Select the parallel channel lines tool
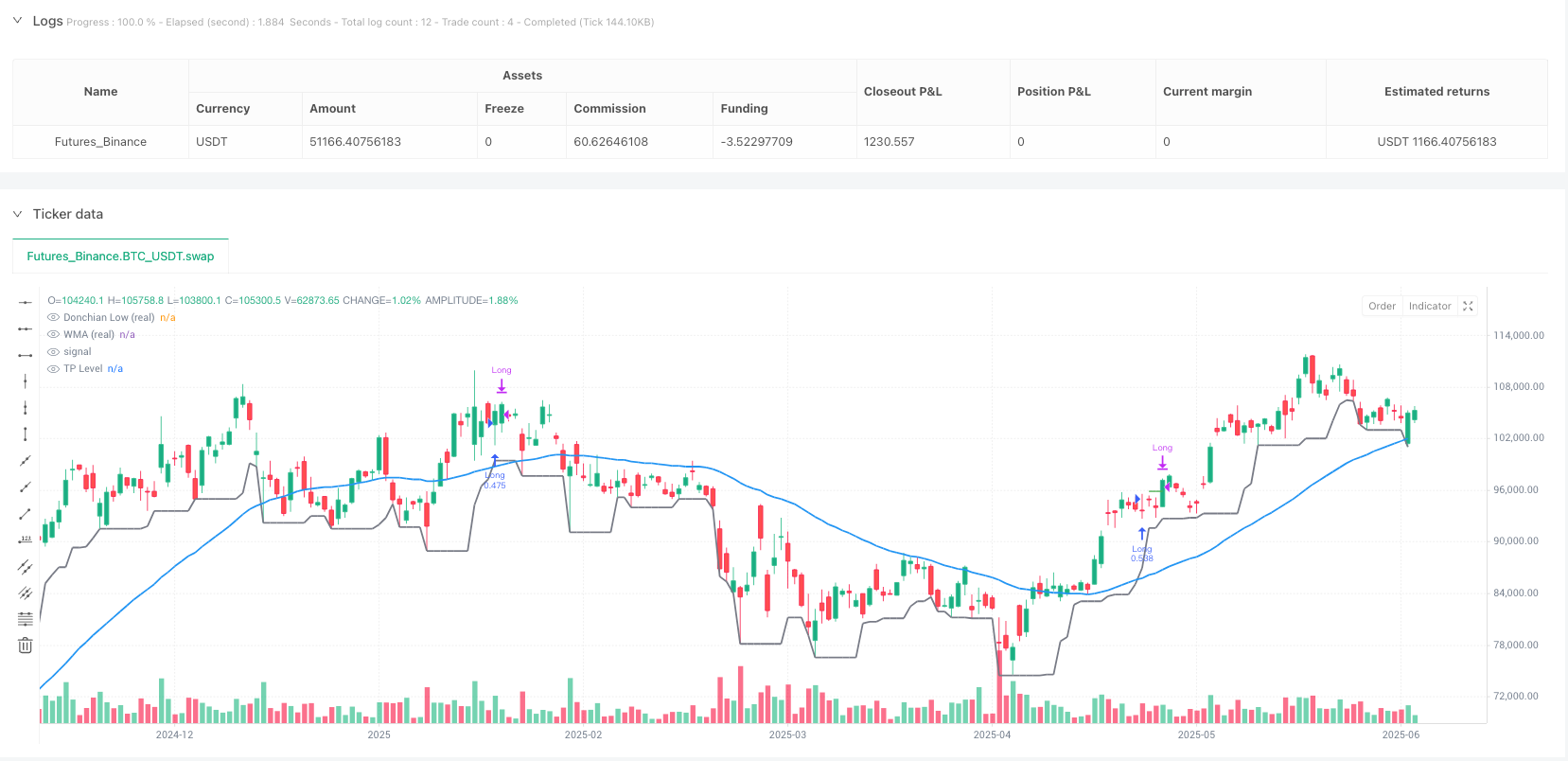The height and width of the screenshot is (761, 1568). click(x=26, y=566)
